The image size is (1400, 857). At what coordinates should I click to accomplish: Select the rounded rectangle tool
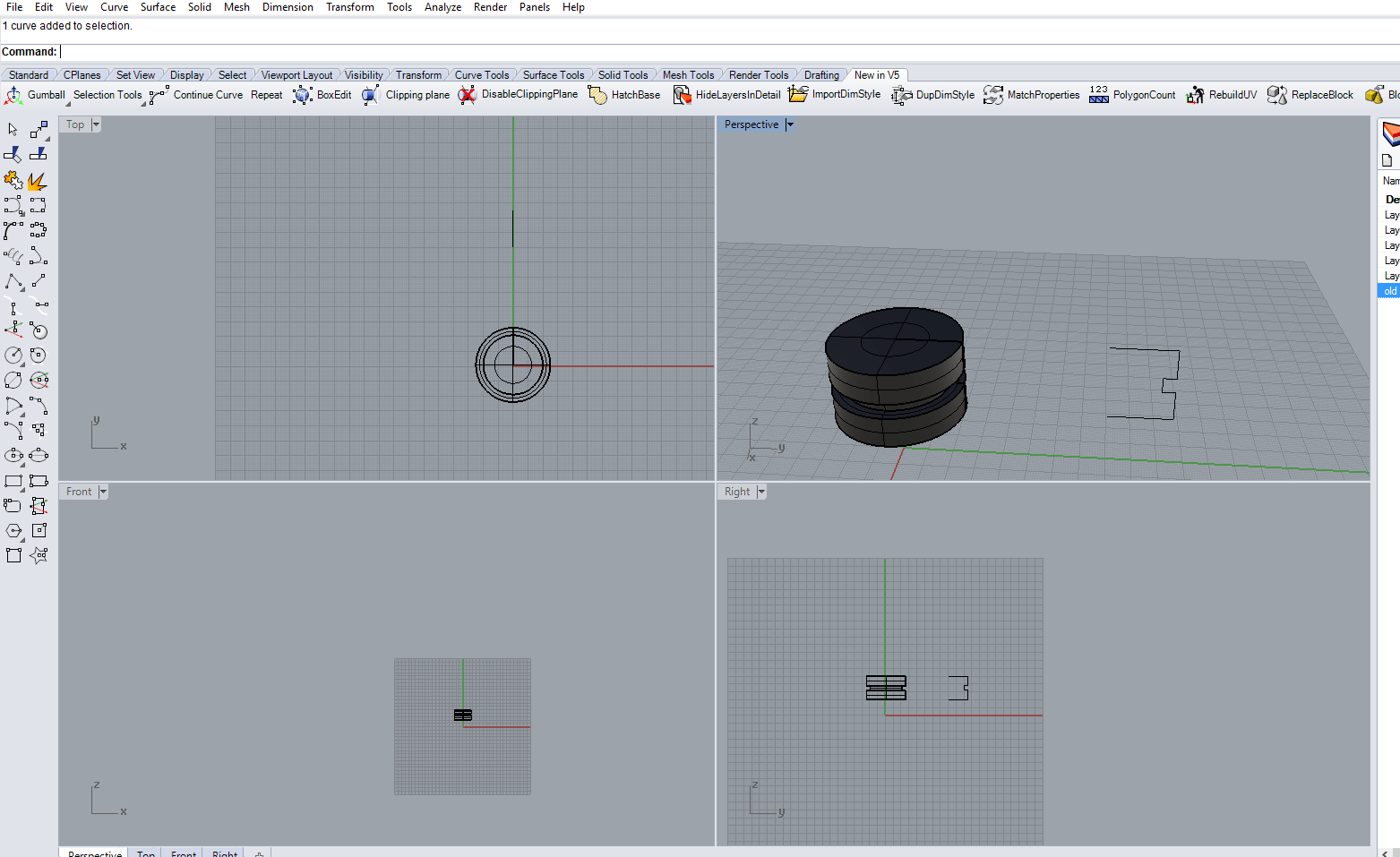tap(13, 506)
